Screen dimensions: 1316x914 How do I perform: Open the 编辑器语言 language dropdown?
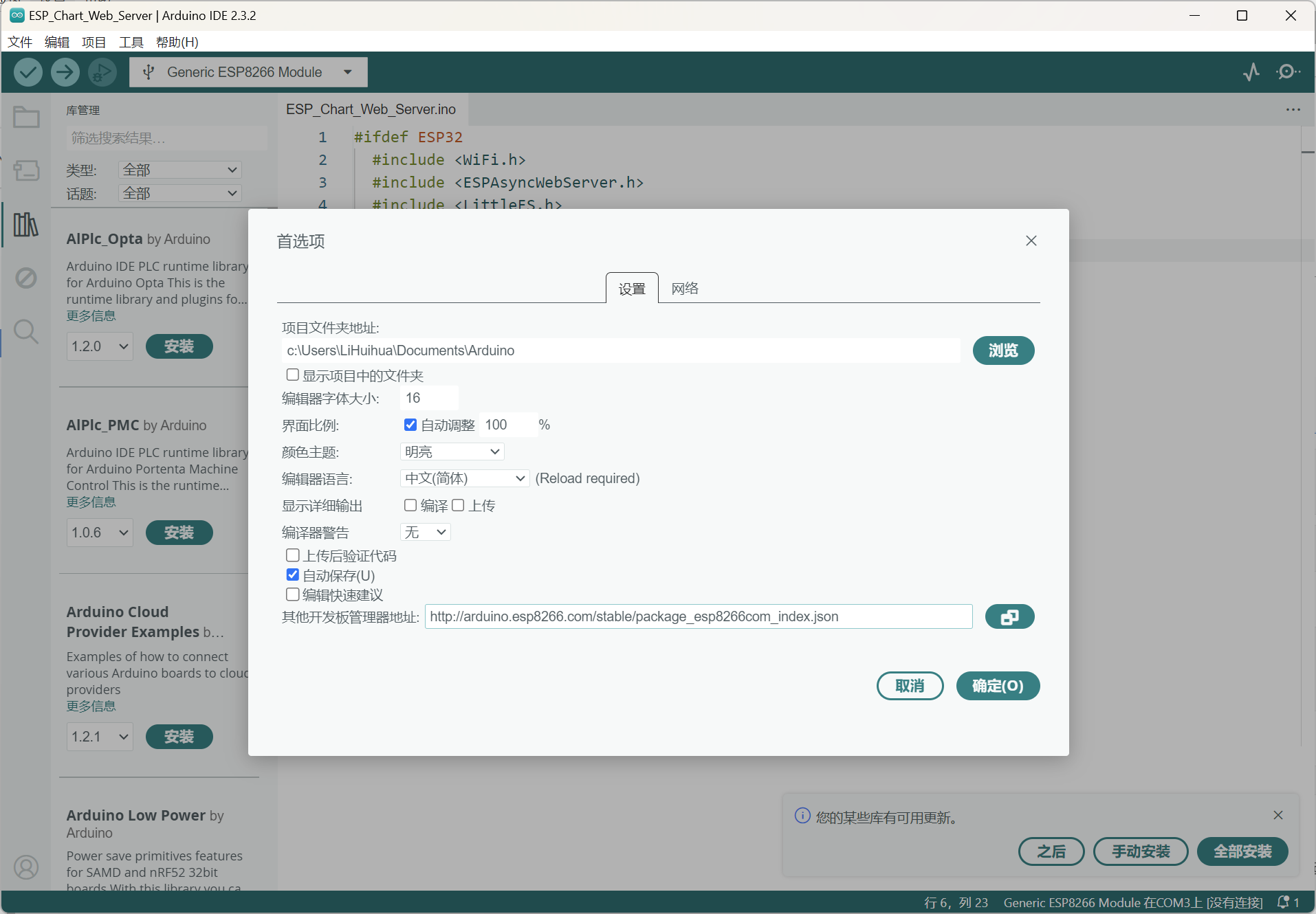(x=464, y=478)
